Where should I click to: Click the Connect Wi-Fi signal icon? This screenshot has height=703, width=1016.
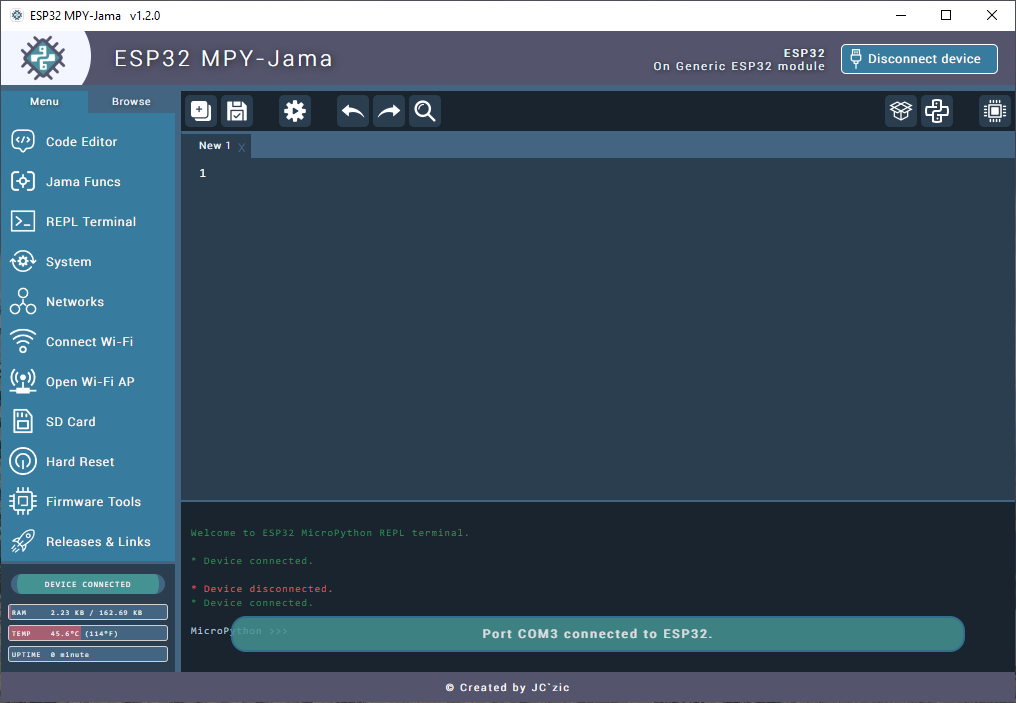pyautogui.click(x=23, y=341)
